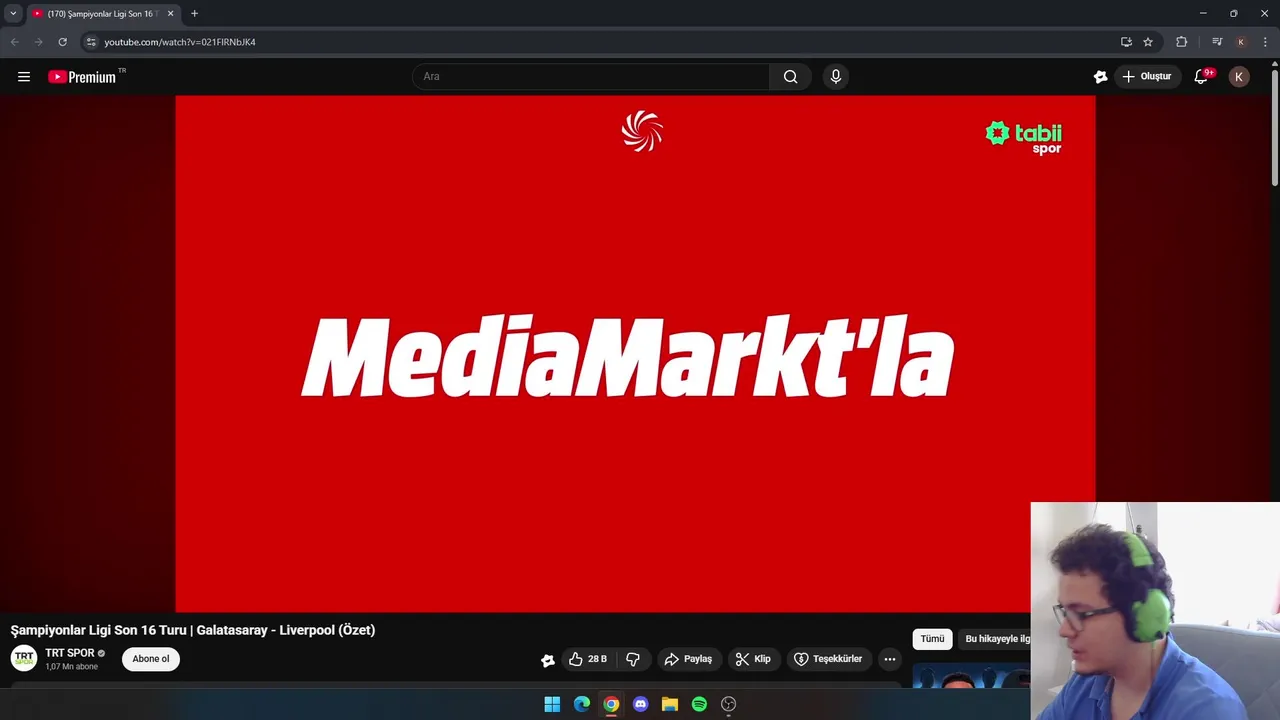Select the Tümü filter chip

(x=932, y=639)
